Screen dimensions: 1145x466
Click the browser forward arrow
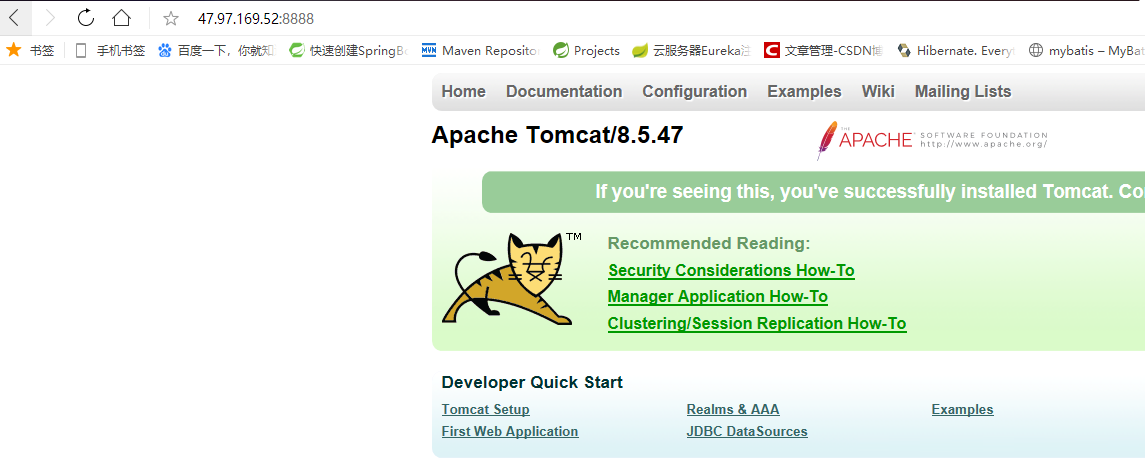50,18
